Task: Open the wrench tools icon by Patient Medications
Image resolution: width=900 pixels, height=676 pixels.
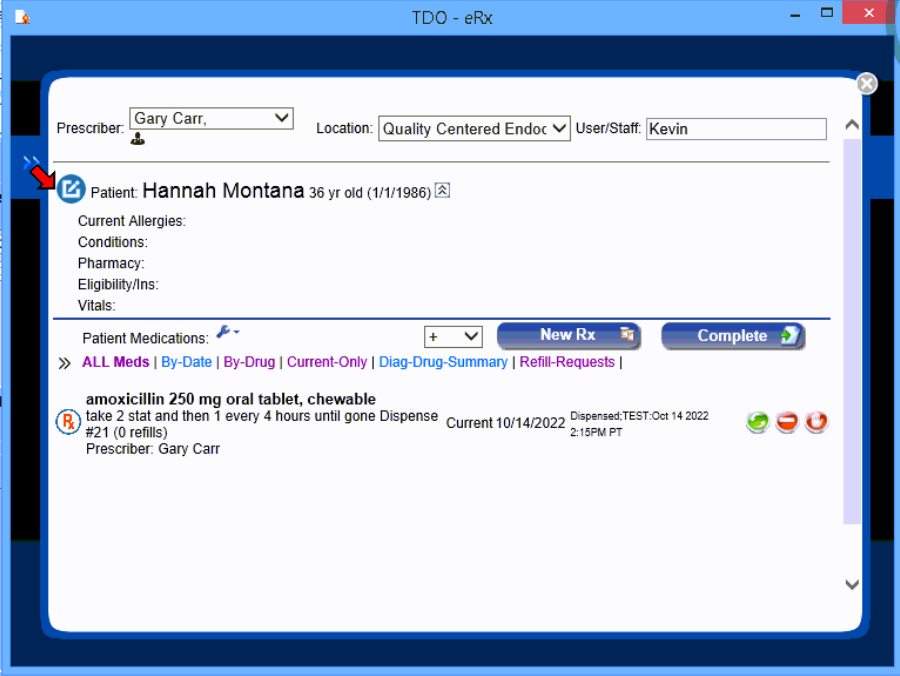Action: pos(226,333)
